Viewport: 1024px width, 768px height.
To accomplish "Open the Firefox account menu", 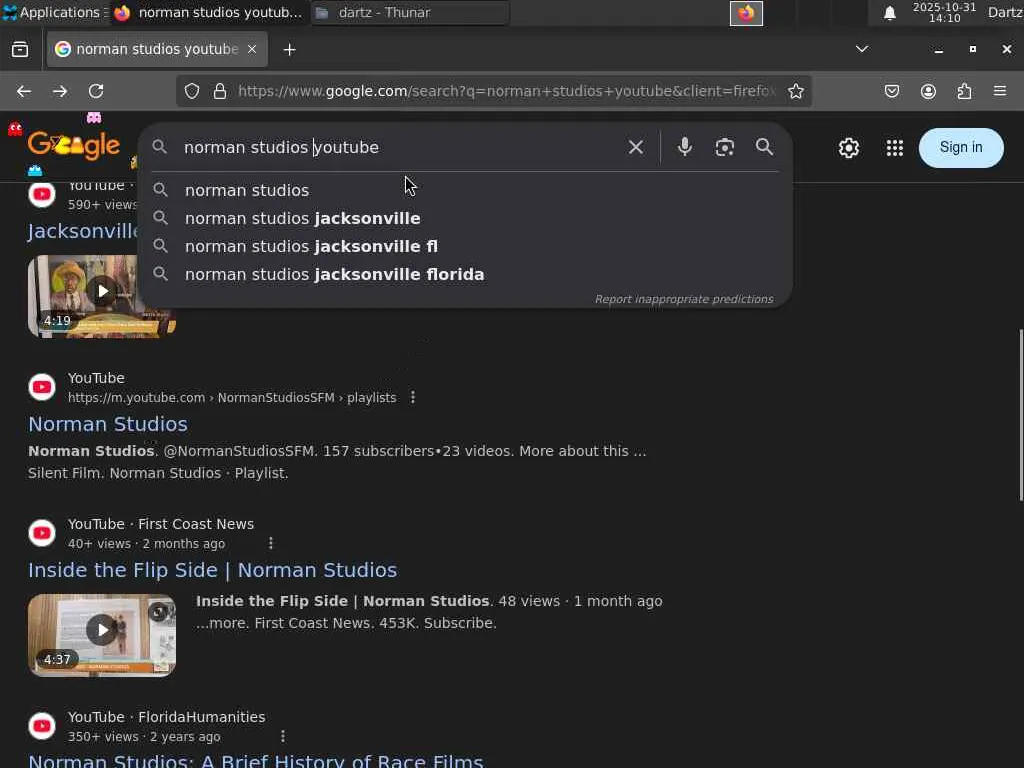I will click(x=928, y=91).
